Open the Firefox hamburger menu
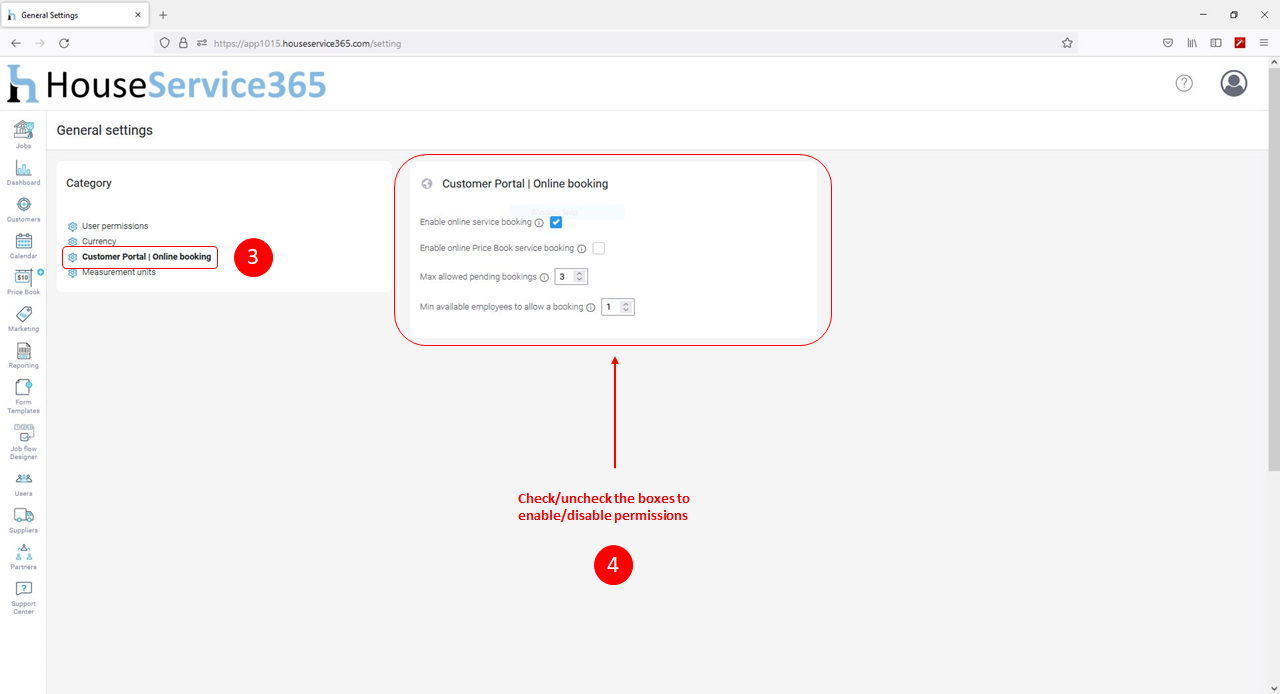This screenshot has width=1280, height=694. (1264, 43)
